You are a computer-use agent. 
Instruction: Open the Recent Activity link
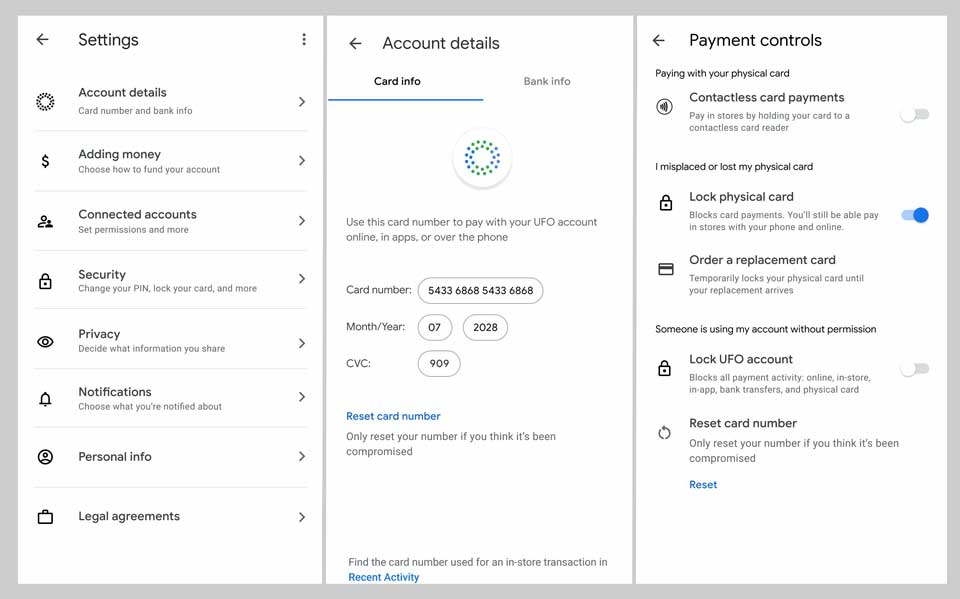384,577
